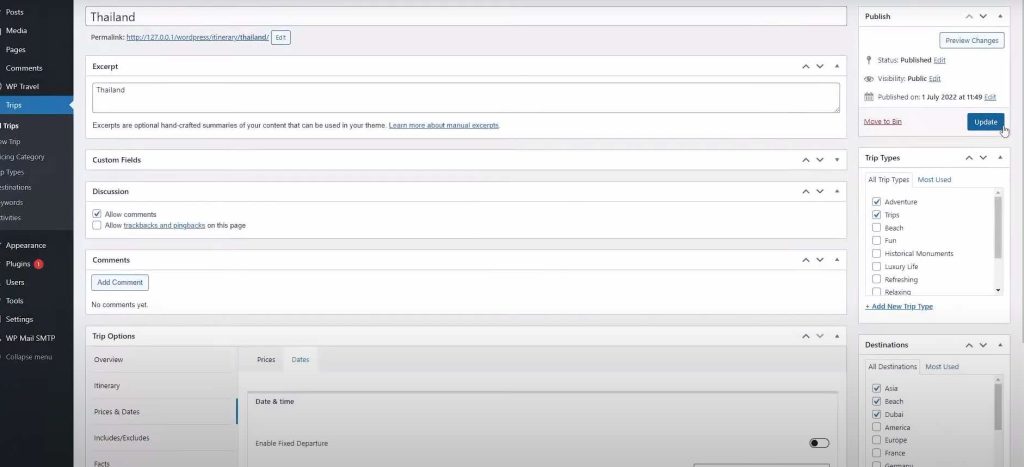The image size is (1024, 467).
Task: Move the Custom Fields panel down
Action: click(x=820, y=160)
